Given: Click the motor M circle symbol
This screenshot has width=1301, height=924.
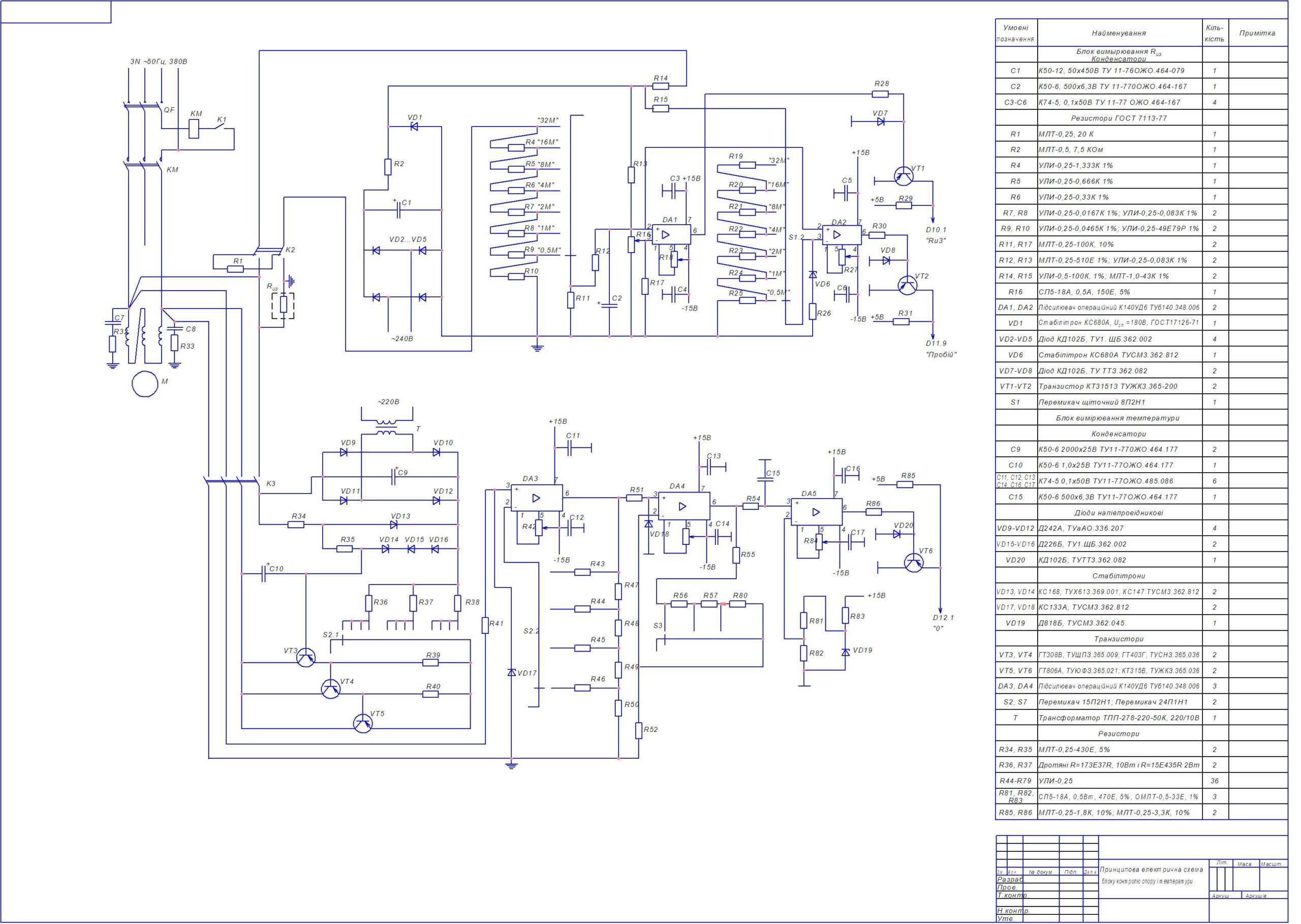Looking at the screenshot, I should click(x=145, y=384).
